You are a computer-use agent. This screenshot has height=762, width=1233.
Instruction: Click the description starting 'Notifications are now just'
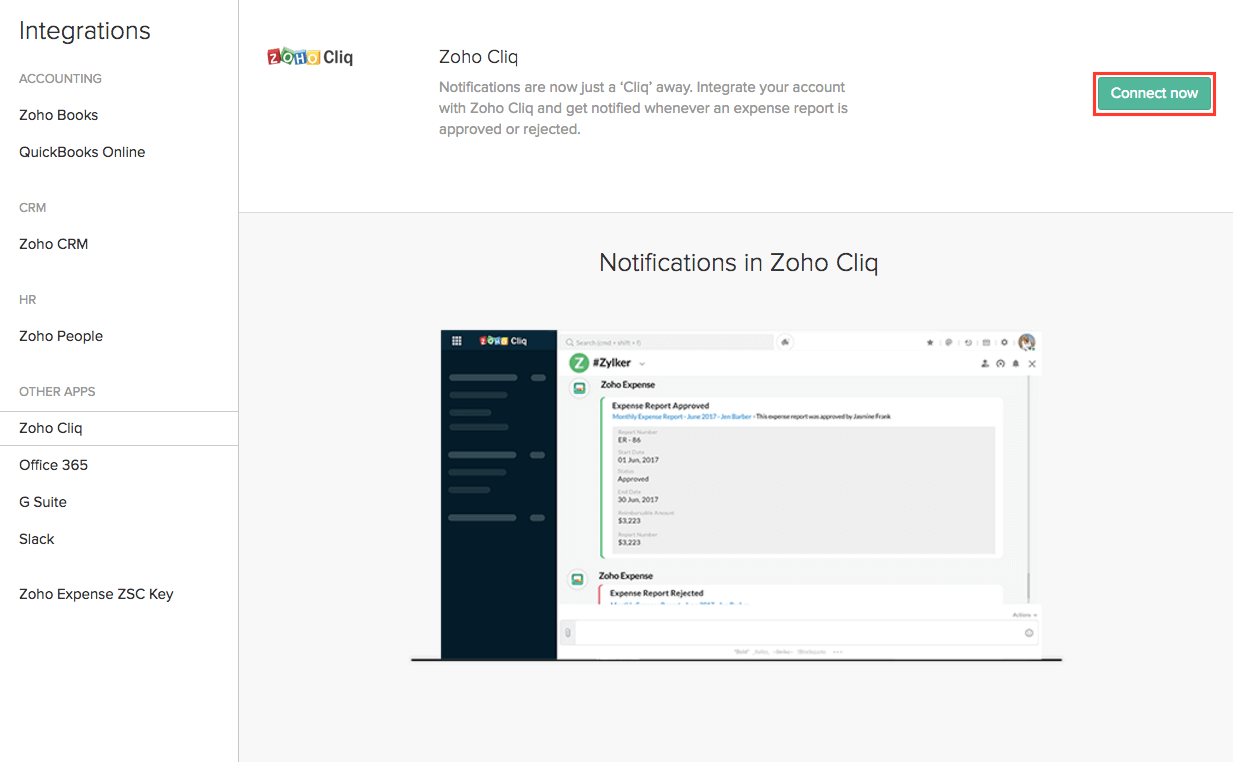tap(643, 108)
